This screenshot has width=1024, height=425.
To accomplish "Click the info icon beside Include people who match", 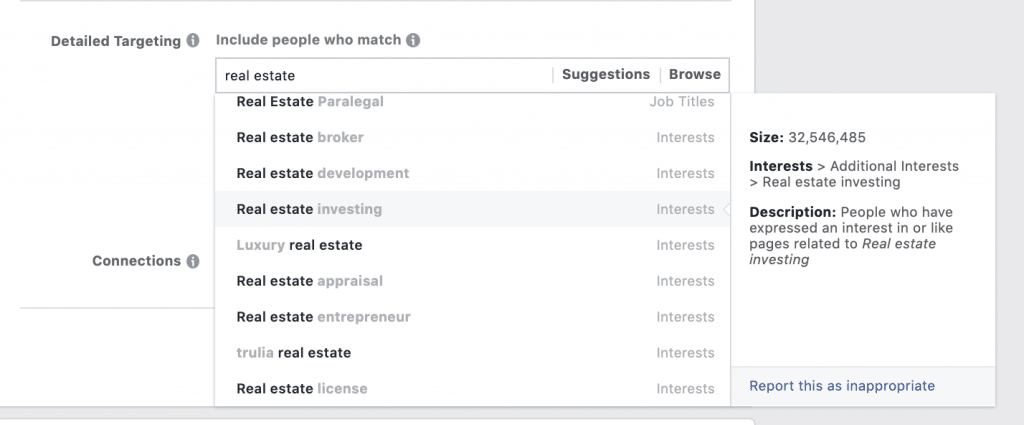I will [413, 40].
